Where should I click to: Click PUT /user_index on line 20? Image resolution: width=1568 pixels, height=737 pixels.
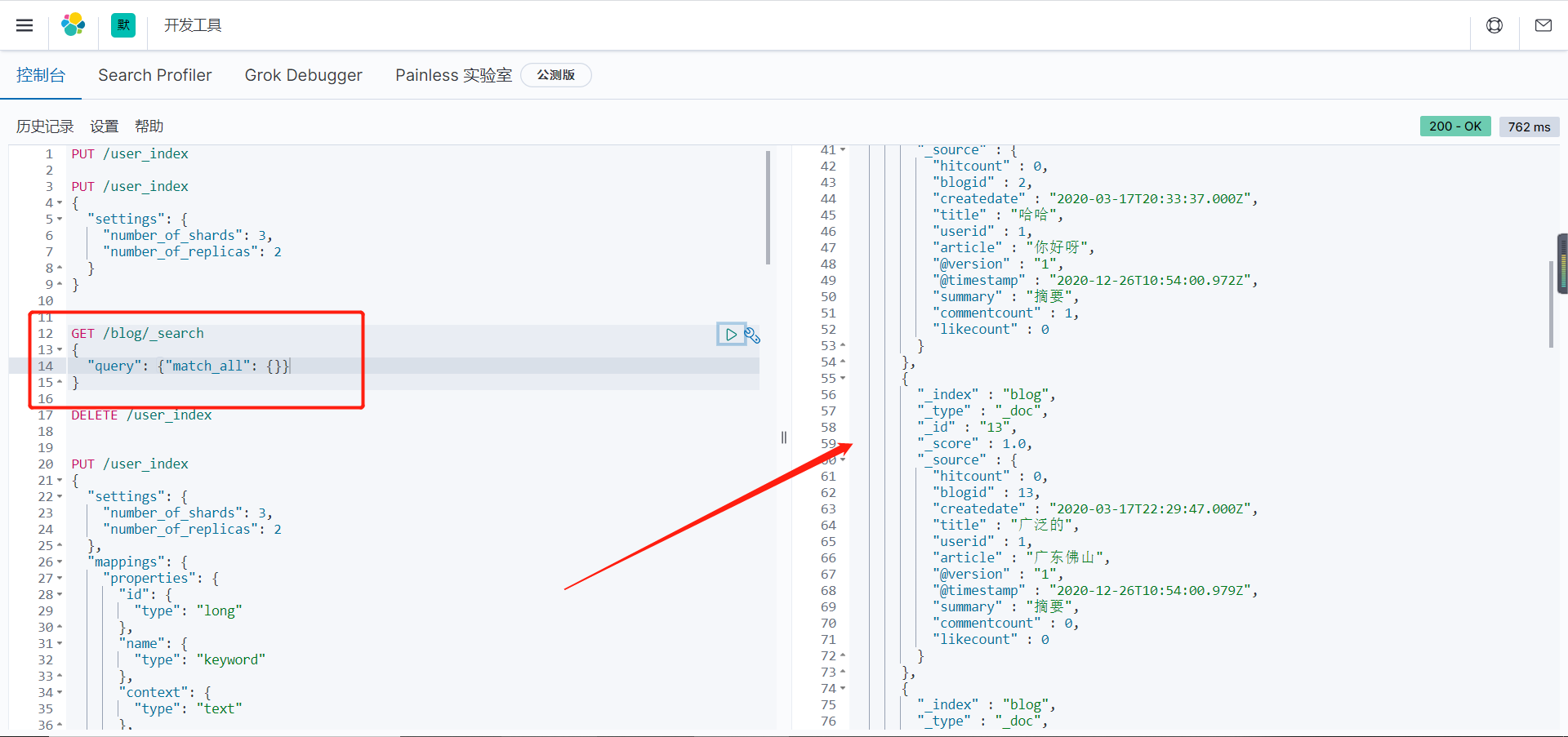130,464
